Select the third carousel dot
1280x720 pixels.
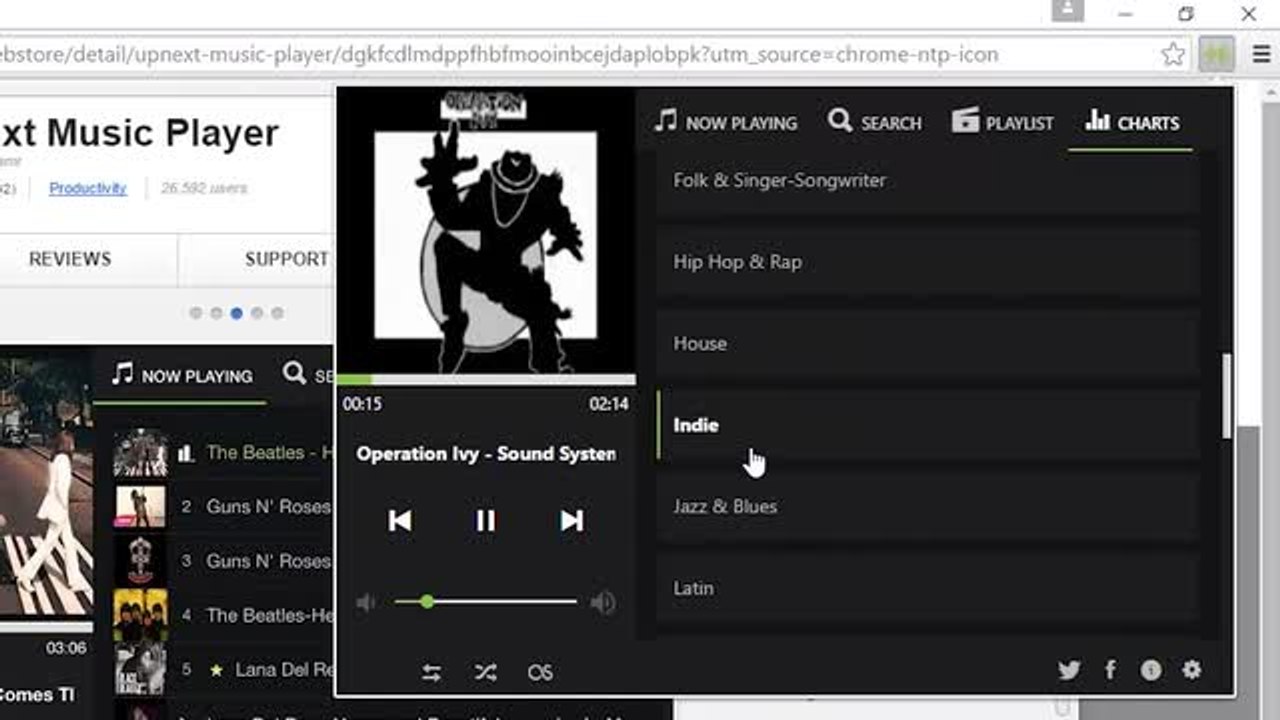(x=236, y=313)
